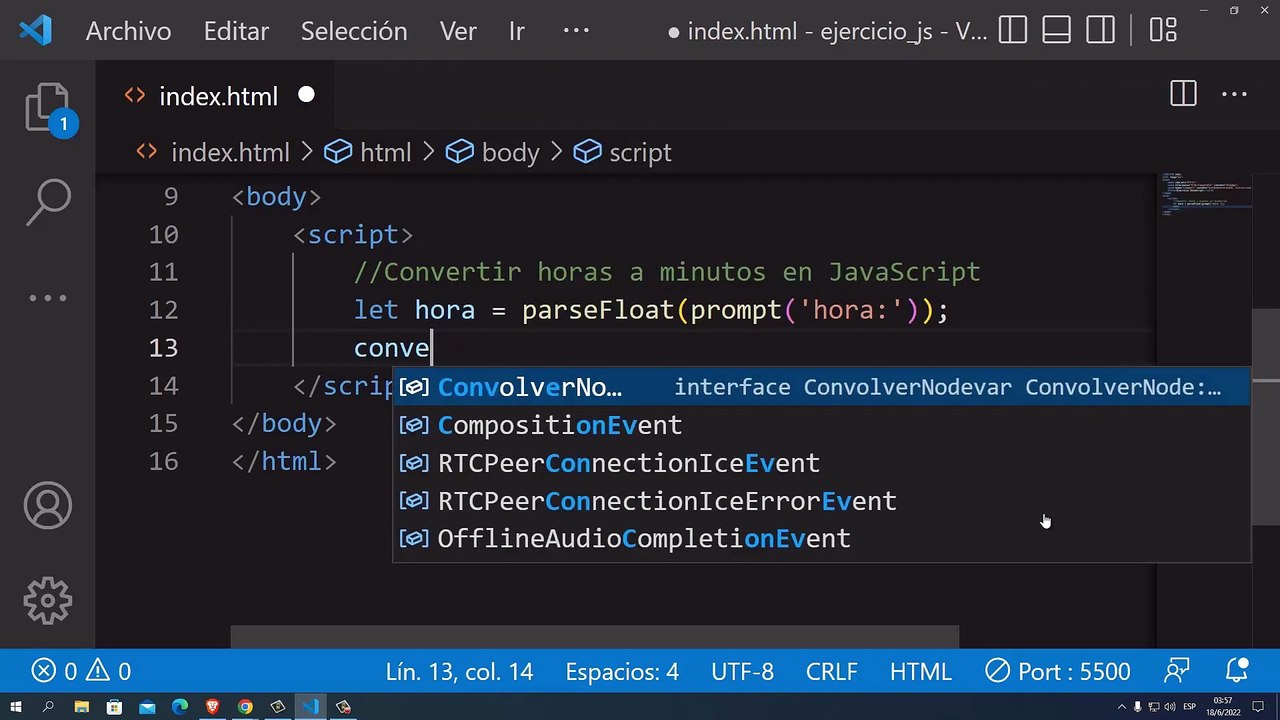Click the errors and warnings status indicator
The height and width of the screenshot is (720, 1280).
click(81, 671)
